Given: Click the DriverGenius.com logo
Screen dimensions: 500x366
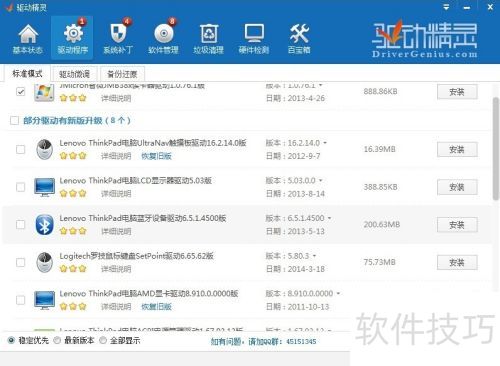Looking at the screenshot, I should (x=424, y=39).
